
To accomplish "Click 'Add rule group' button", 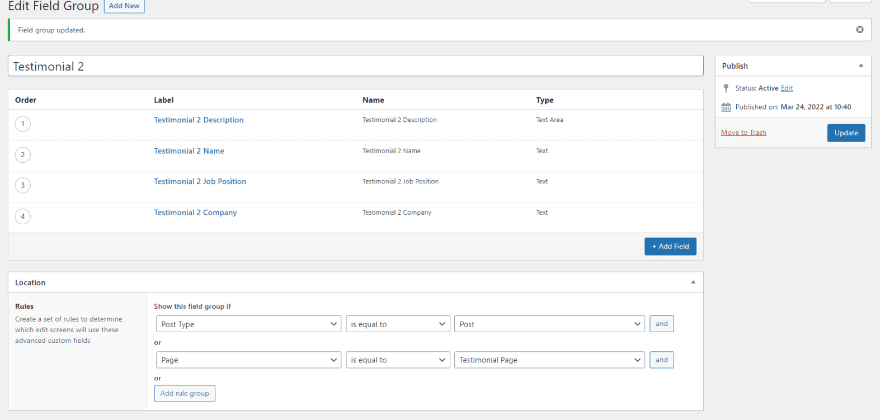I will (186, 393).
